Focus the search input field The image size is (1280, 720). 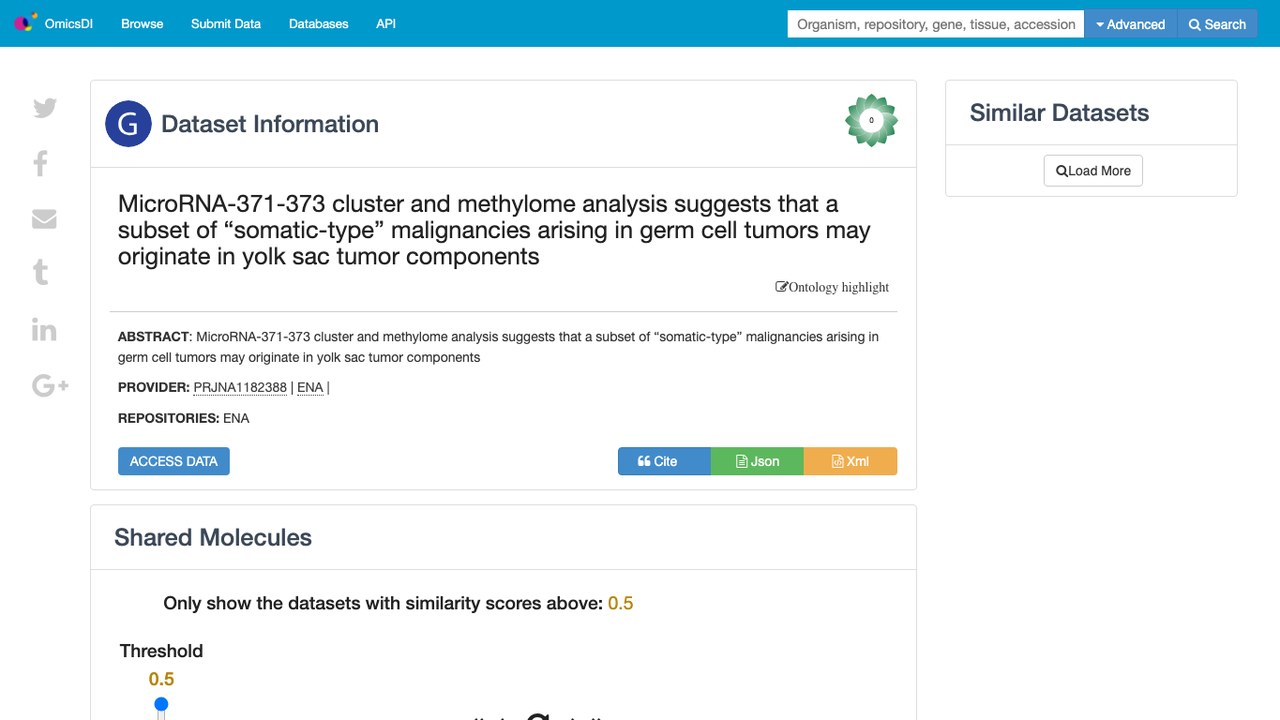[936, 24]
